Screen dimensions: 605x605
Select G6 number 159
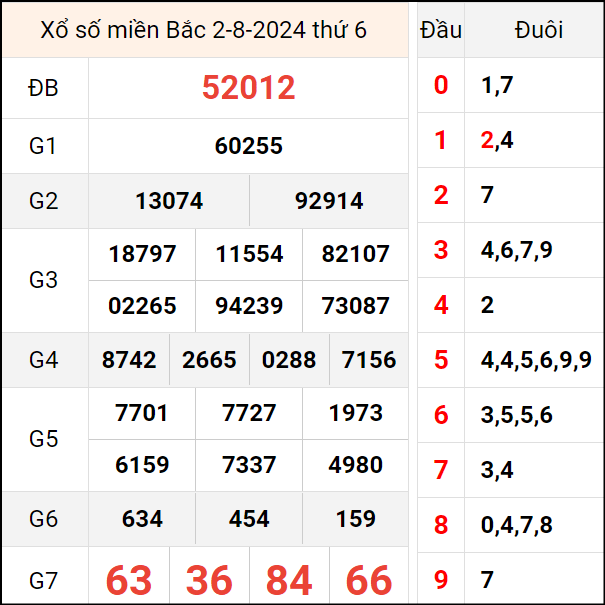356,519
